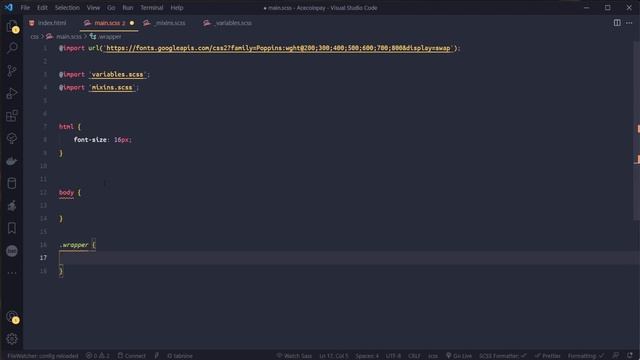Open the notifications bell in status bar

[x=630, y=356]
